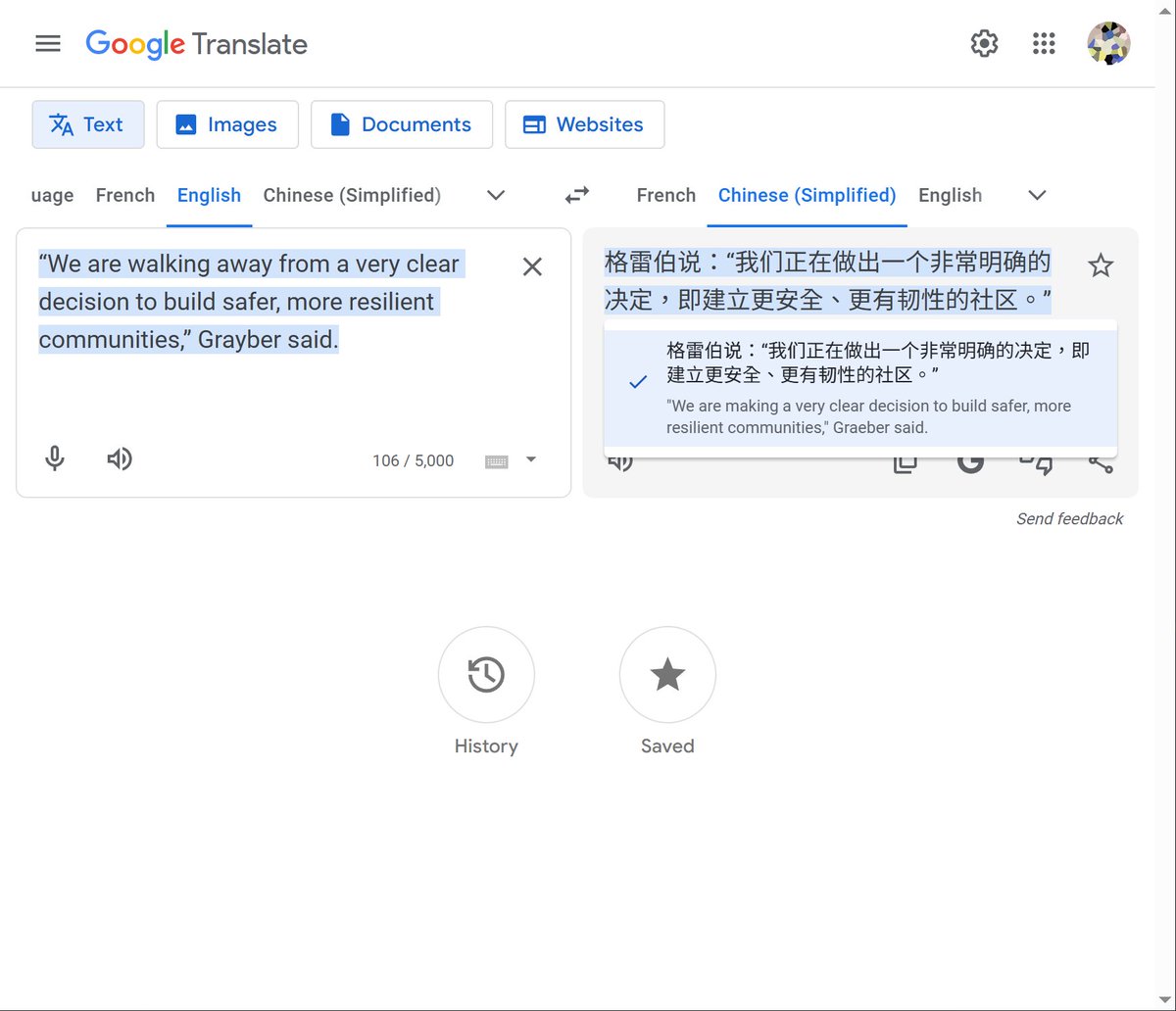Expand the source language list

tap(496, 195)
